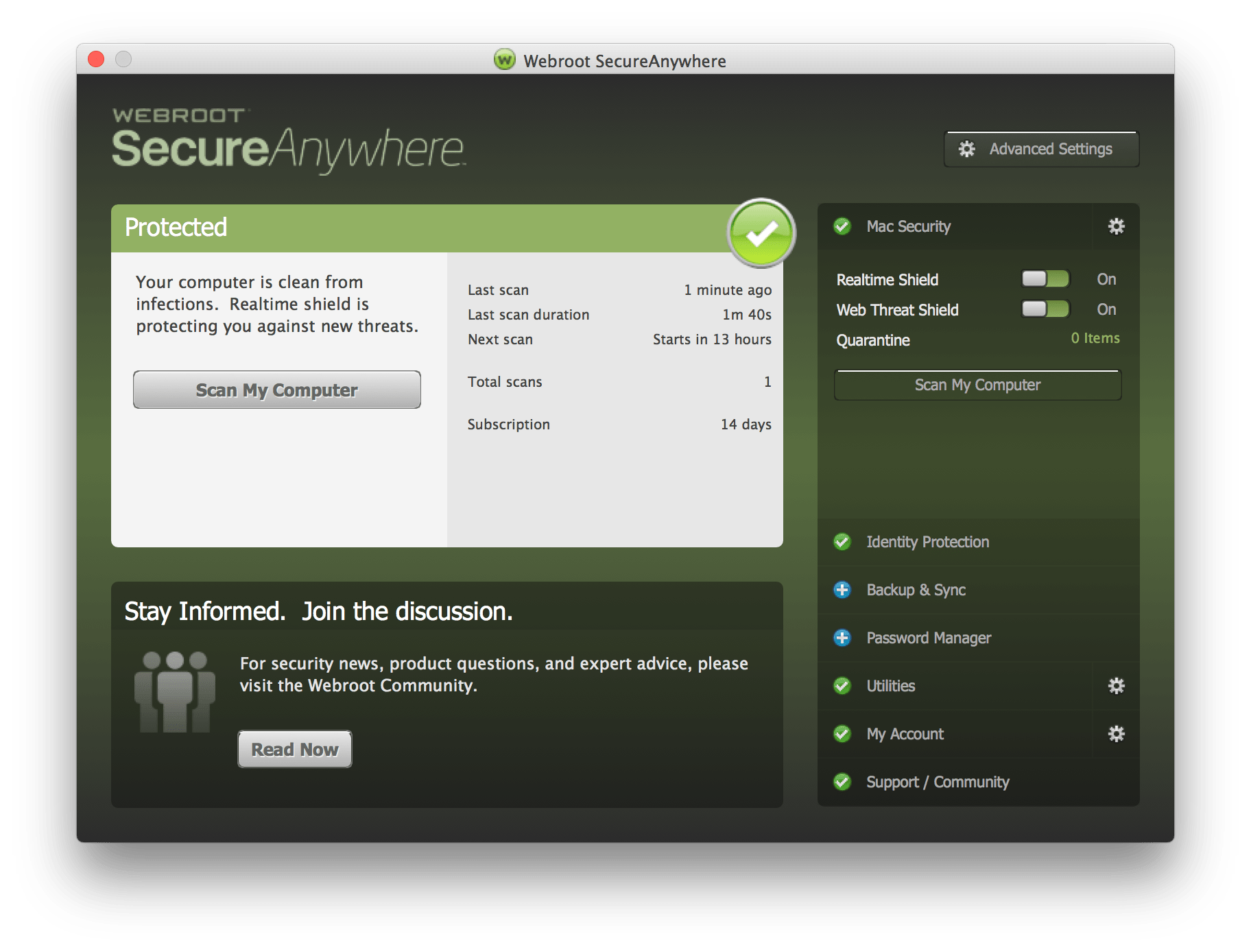Screen dimensions: 1251x952
Task: Click the My Account checkmark icon
Action: 842,734
